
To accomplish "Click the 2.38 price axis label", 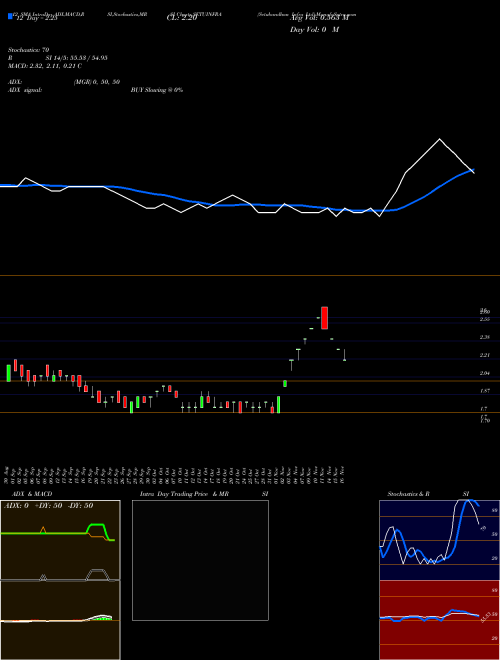I will click(485, 337).
